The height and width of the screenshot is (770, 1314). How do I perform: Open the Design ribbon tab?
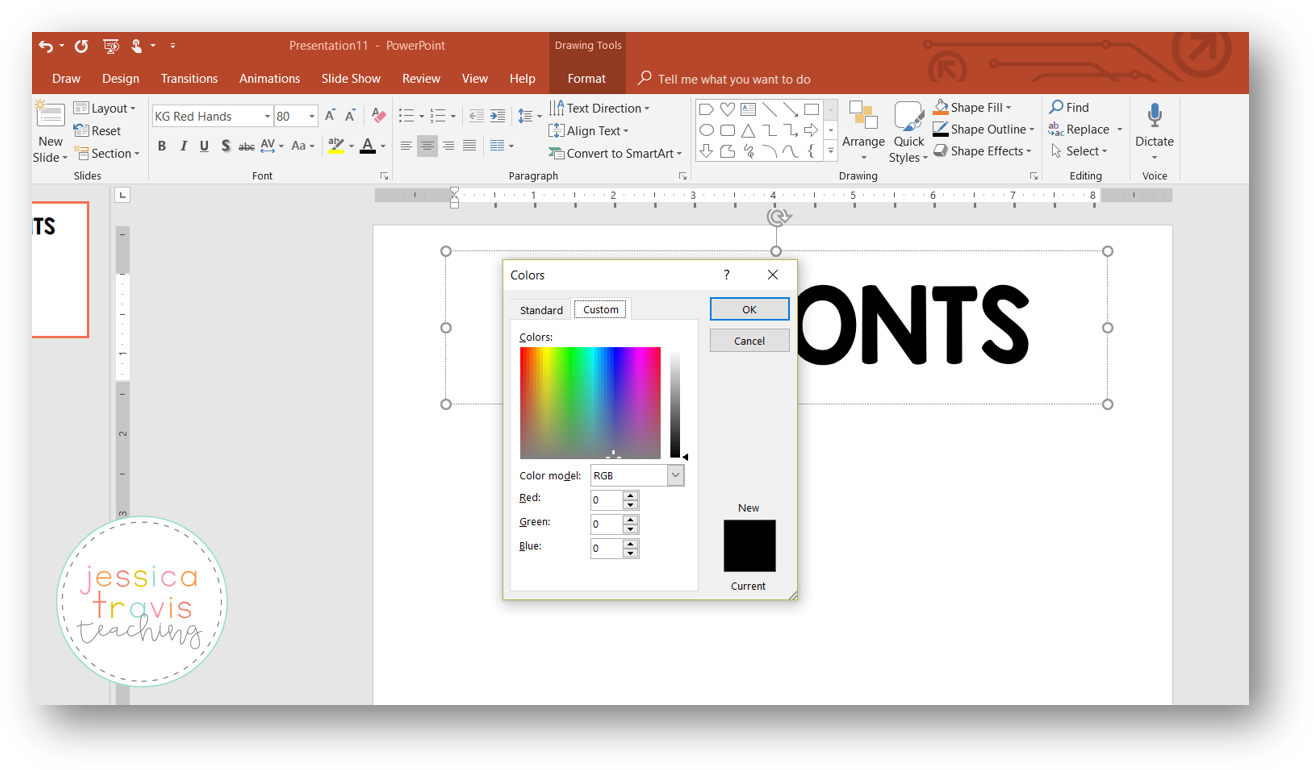pos(121,78)
